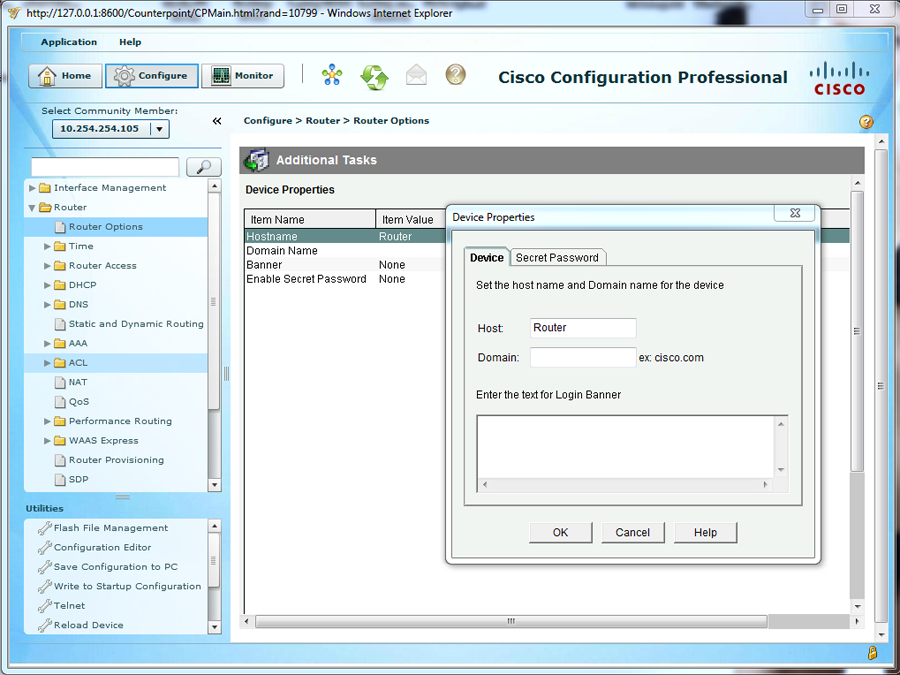The height and width of the screenshot is (675, 900).
Task: Select the Enable Secret Password row
Action: (345, 279)
